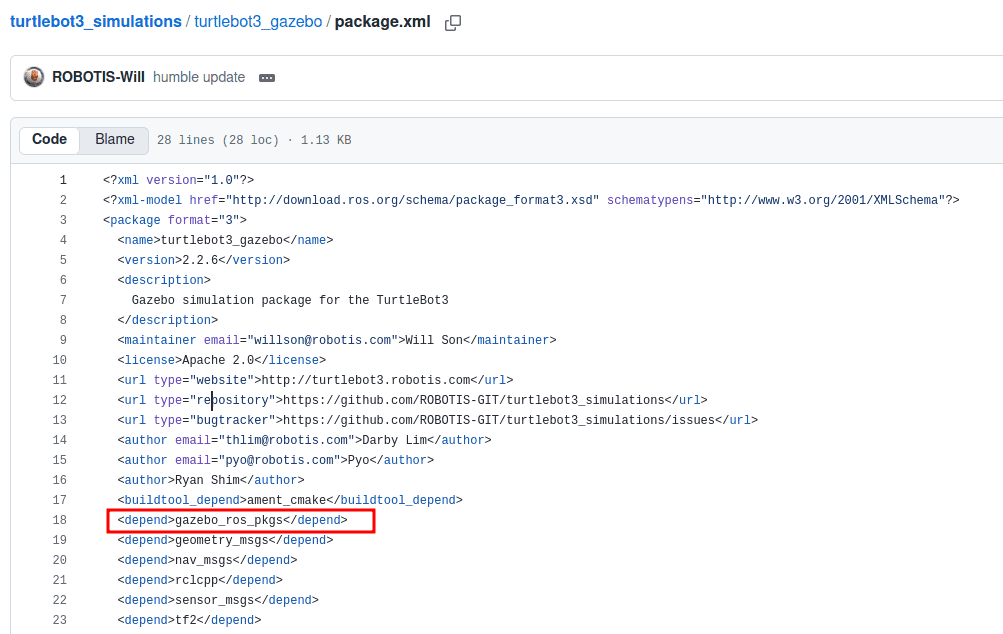Open the "humble update" commit
The height and width of the screenshot is (634, 1003).
(199, 77)
